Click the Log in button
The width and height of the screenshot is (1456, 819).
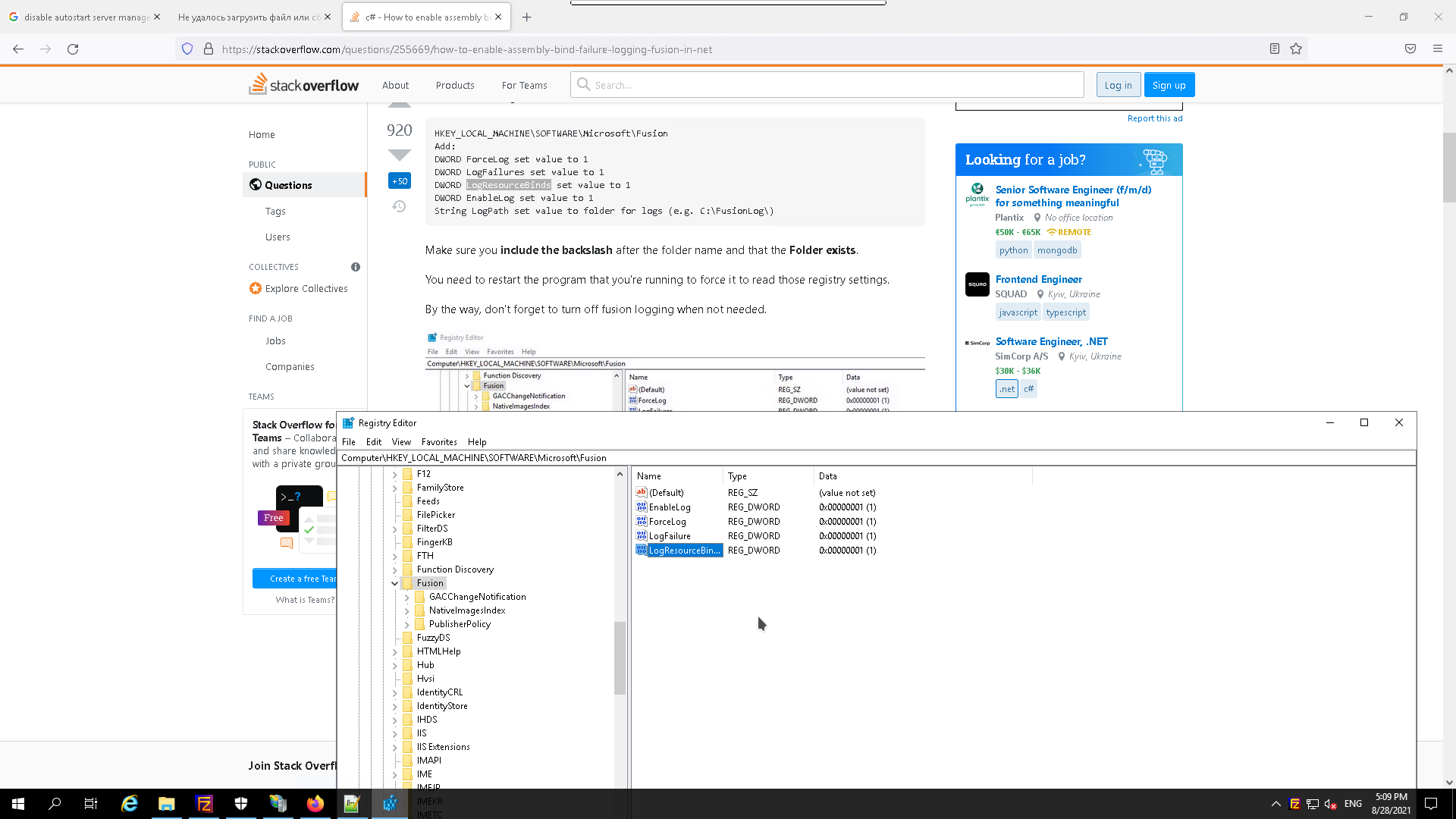point(1118,85)
